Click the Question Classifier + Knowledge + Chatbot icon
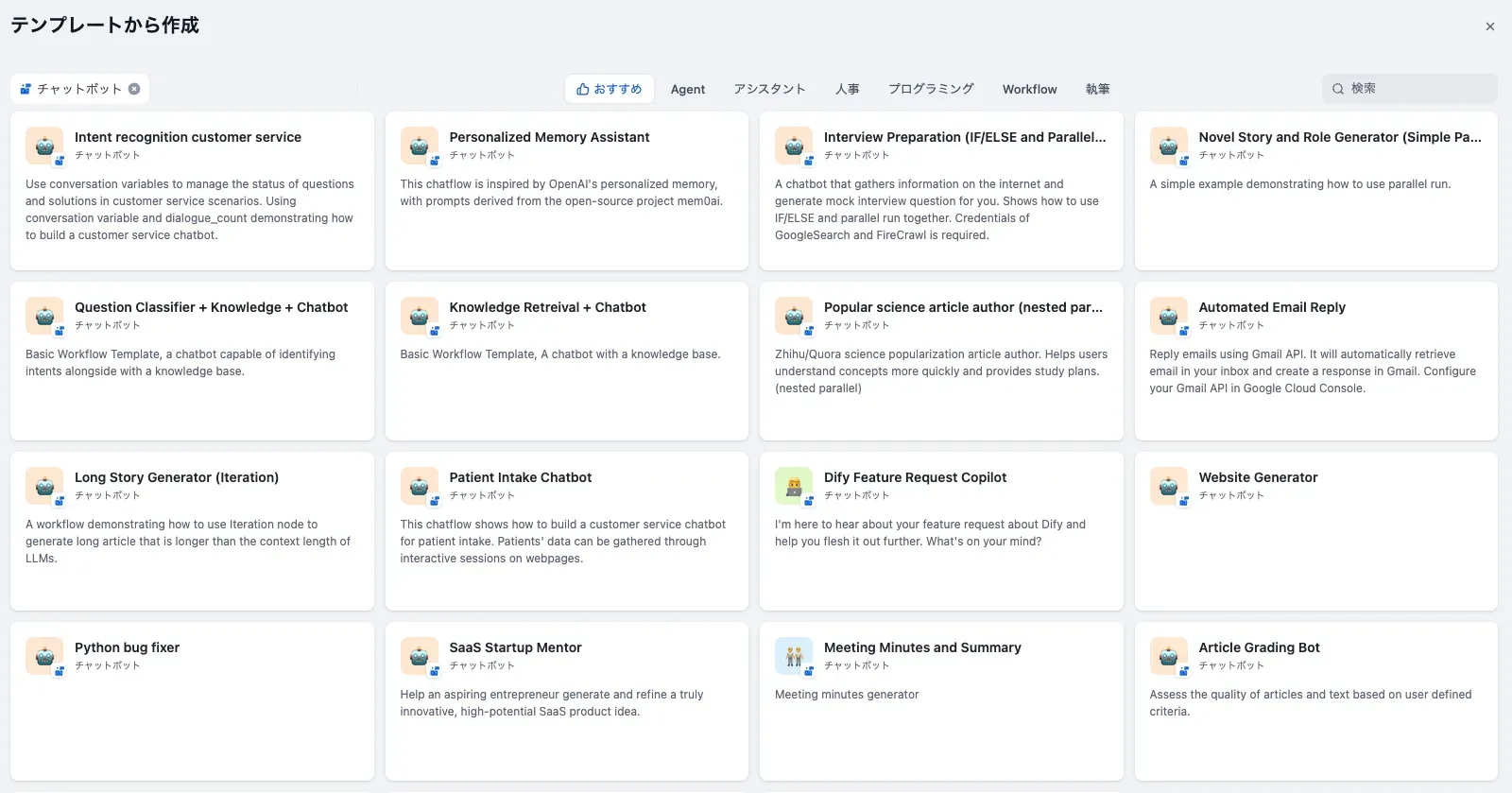This screenshot has width=1512, height=793. point(44,316)
